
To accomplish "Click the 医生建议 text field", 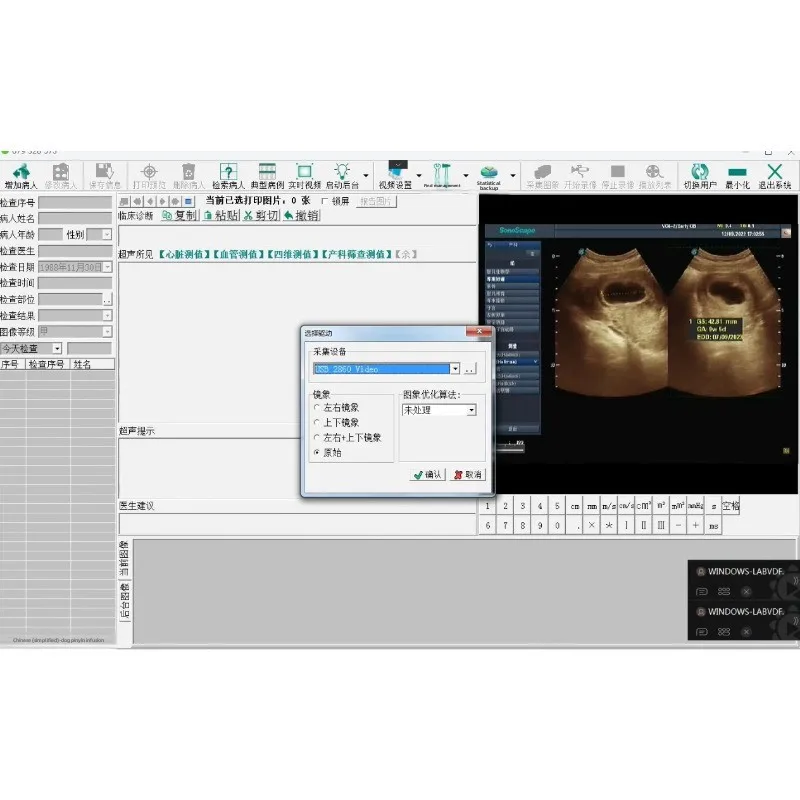I will (297, 524).
